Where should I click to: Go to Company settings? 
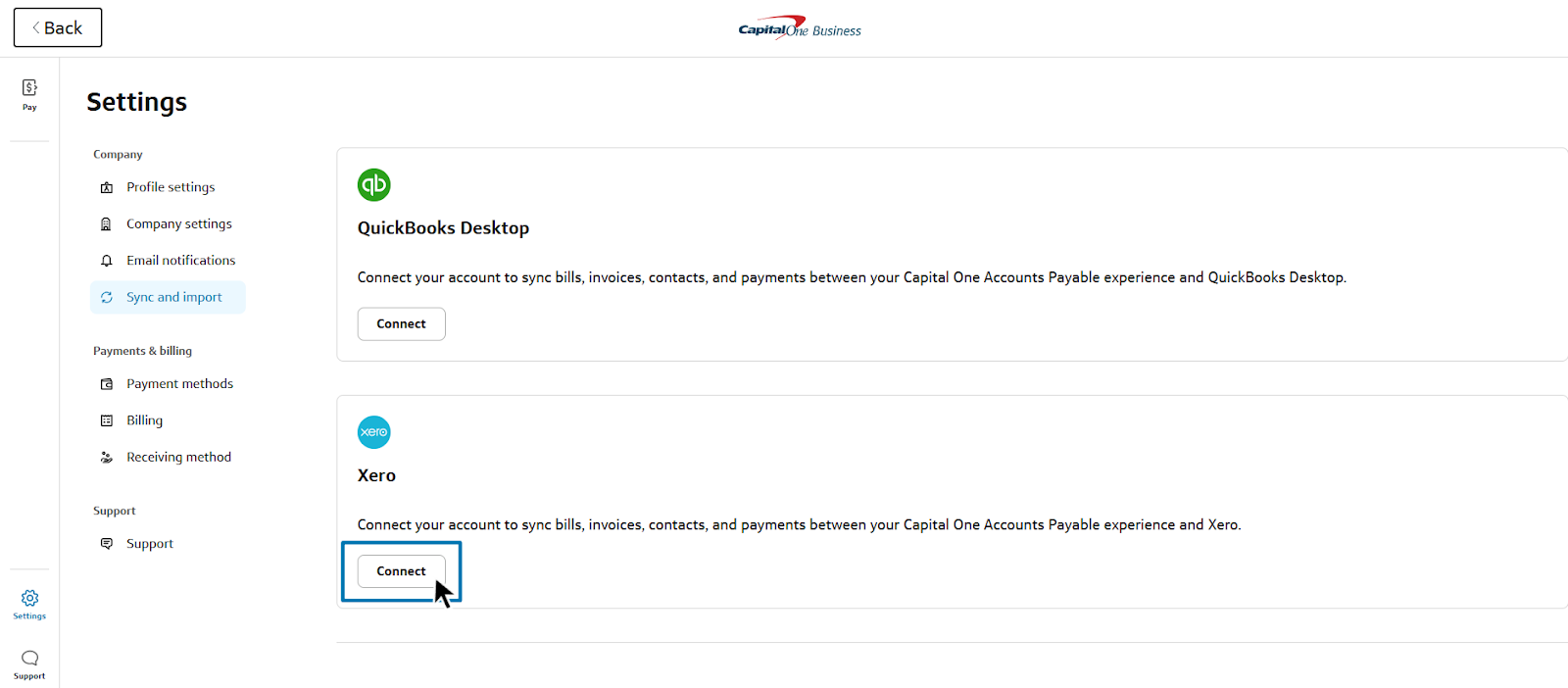point(178,223)
